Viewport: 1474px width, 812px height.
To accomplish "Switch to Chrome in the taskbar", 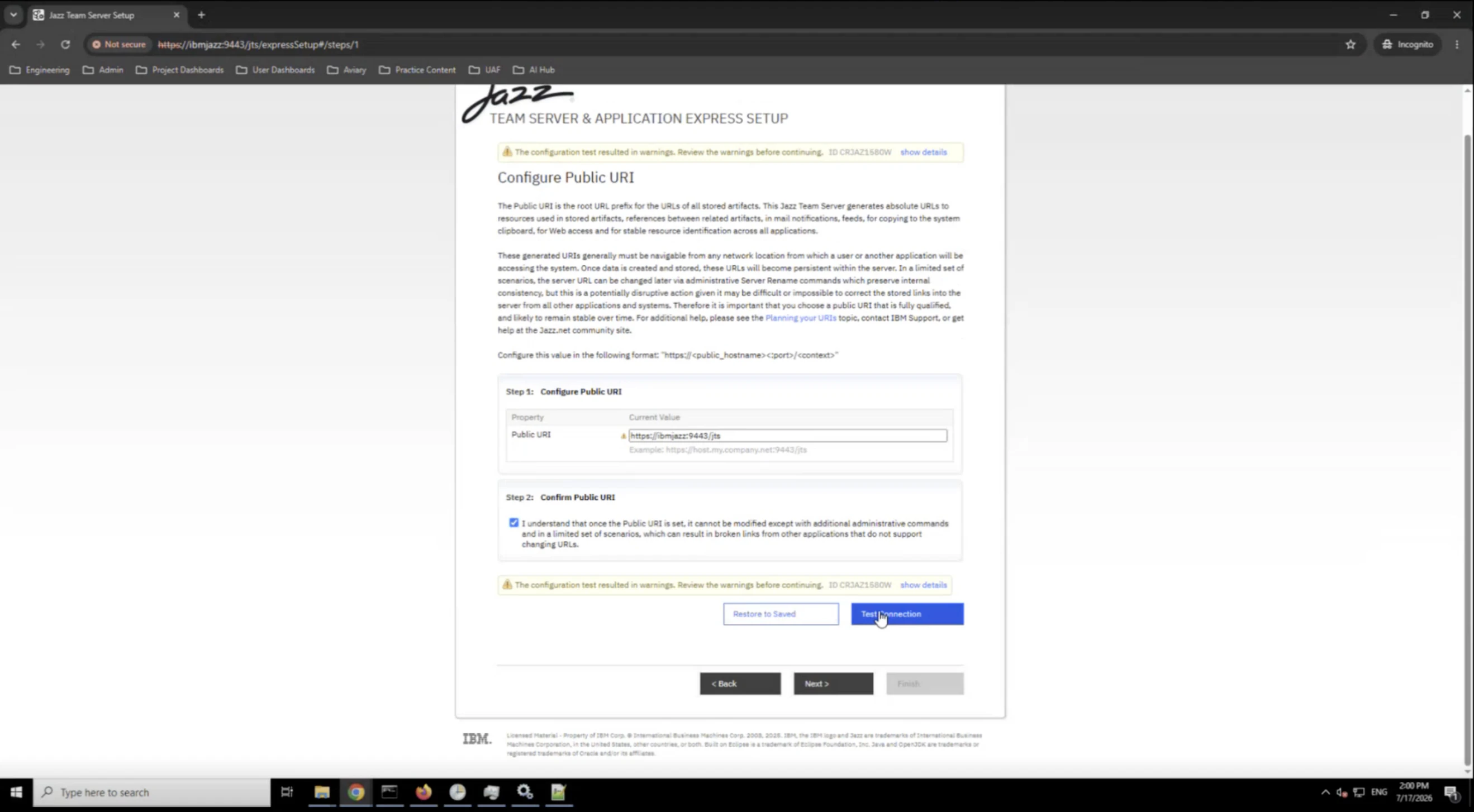I will 356,792.
